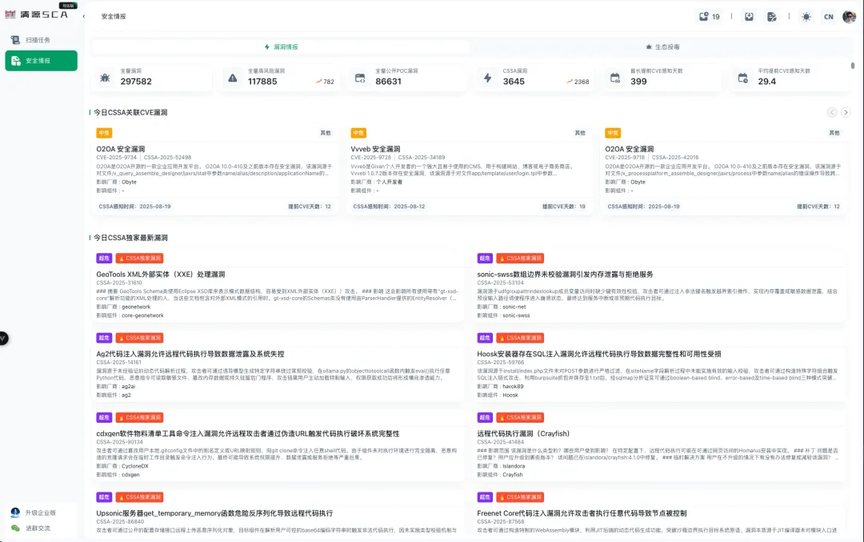The width and height of the screenshot is (864, 542).
Task: Click the 中危 badge on the Vvveb card
Action: pos(359,133)
